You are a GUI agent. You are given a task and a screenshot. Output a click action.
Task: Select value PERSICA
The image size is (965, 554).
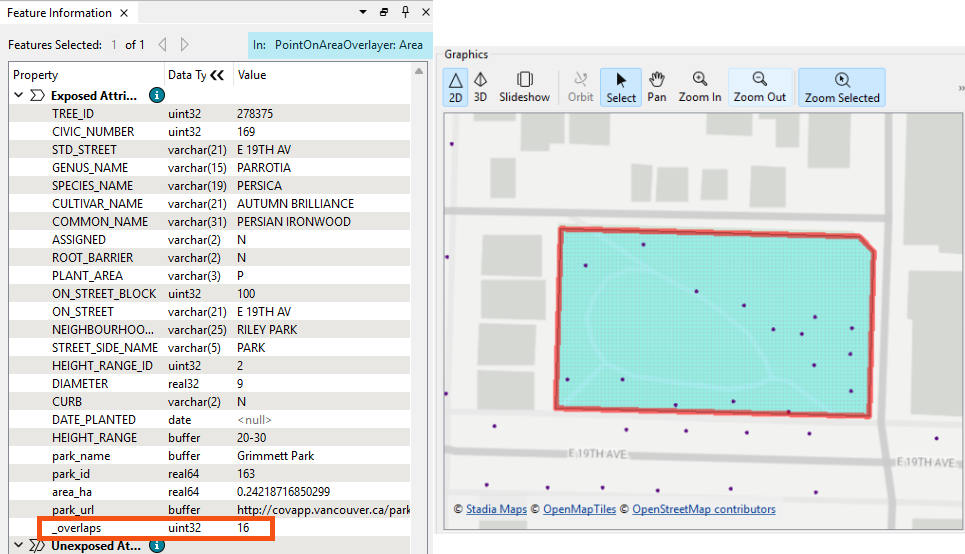tap(259, 186)
